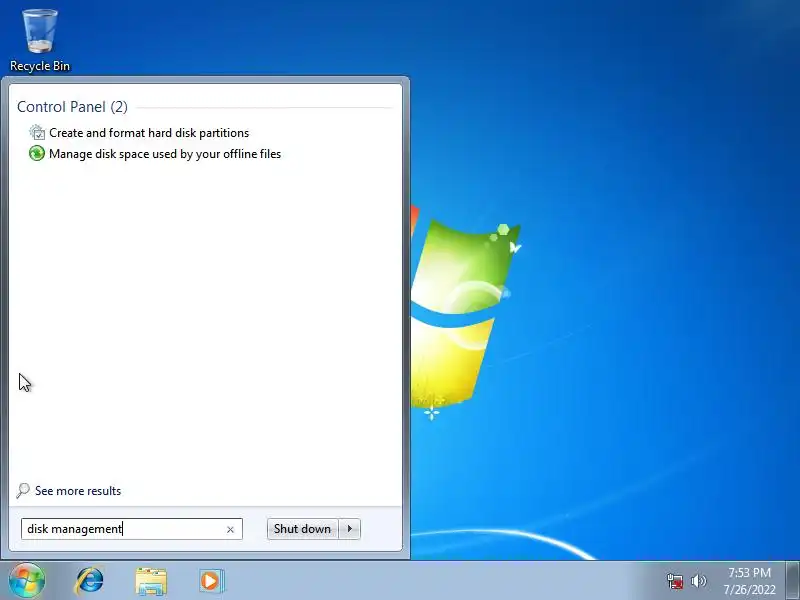Click the network status tray icon
The width and height of the screenshot is (800, 600).
tap(674, 581)
